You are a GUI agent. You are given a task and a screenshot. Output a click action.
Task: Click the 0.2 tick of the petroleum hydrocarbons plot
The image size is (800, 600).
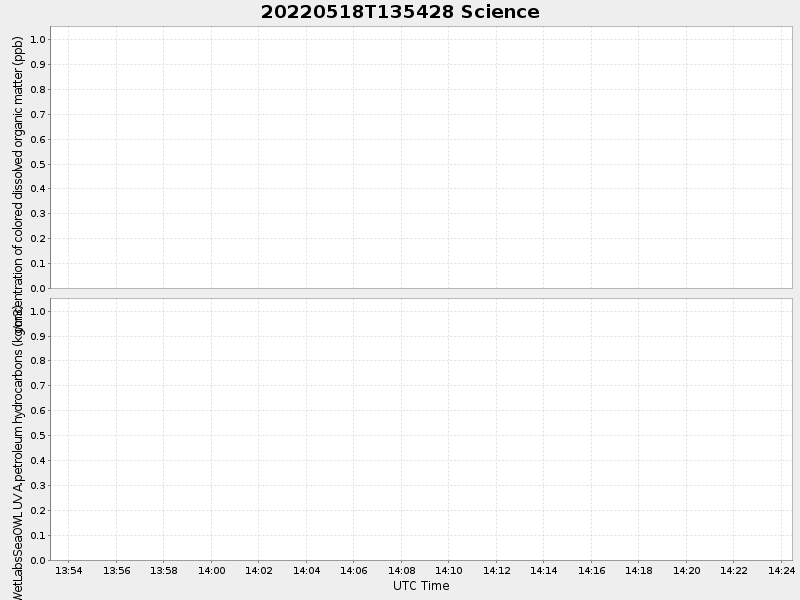pos(38,511)
